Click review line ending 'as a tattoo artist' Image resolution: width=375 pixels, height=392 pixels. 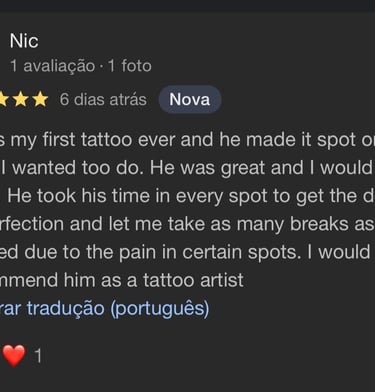[x=122, y=280]
